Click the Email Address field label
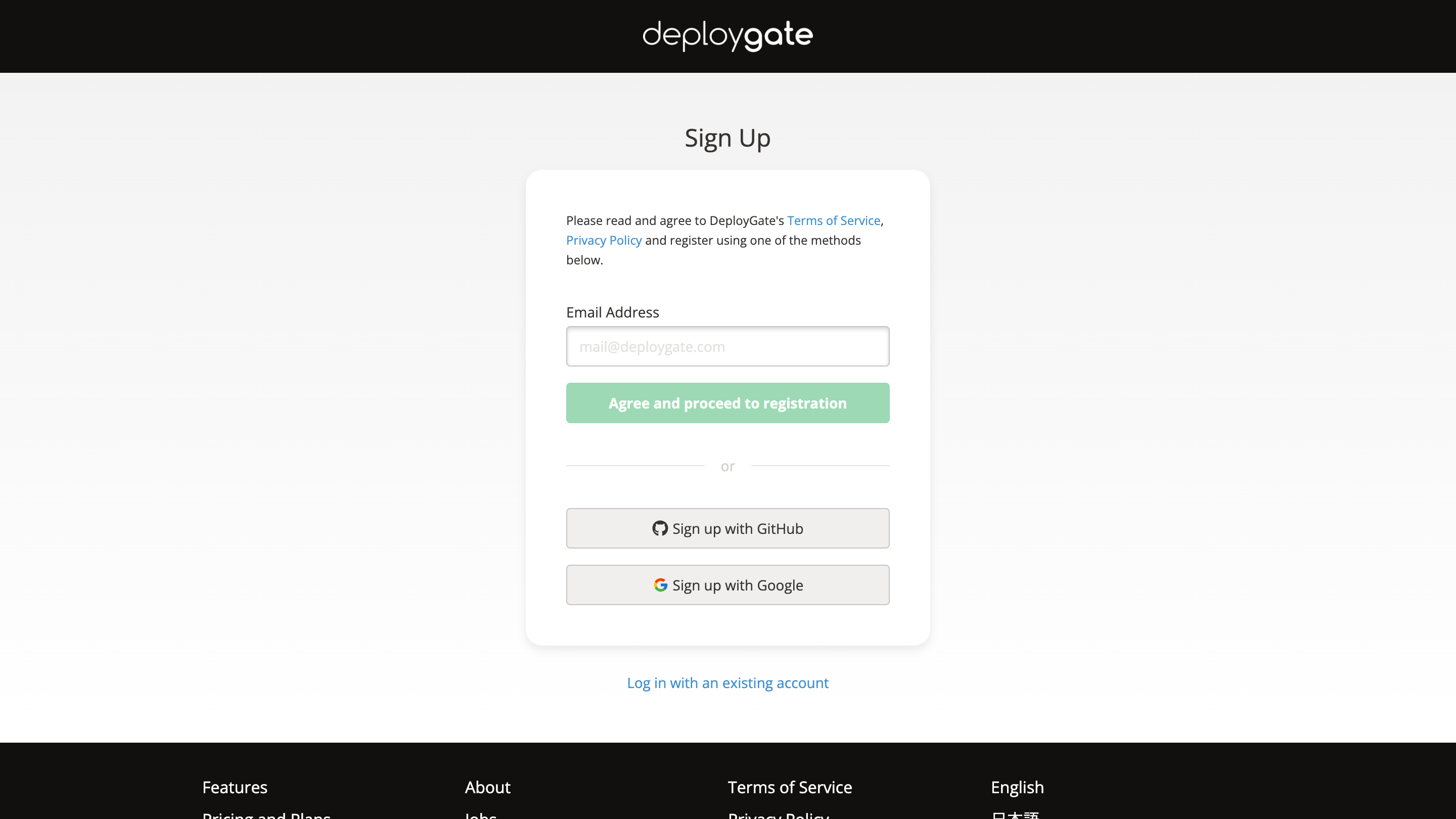This screenshot has width=1456, height=819. coord(612,311)
